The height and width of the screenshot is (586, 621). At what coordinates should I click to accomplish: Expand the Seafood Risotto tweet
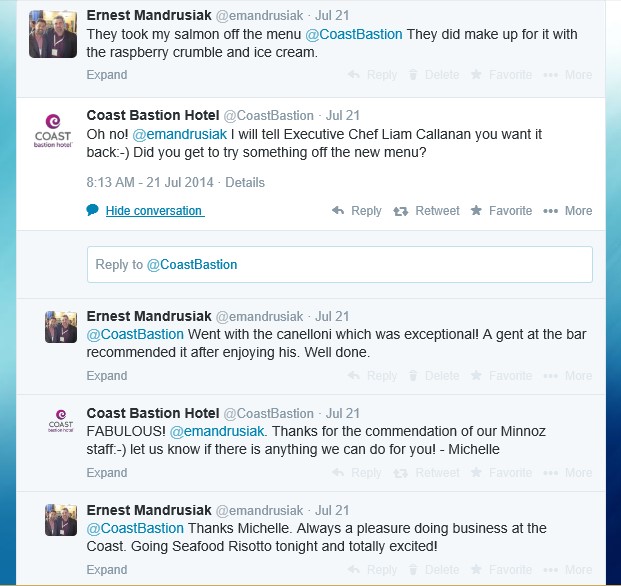pos(107,569)
